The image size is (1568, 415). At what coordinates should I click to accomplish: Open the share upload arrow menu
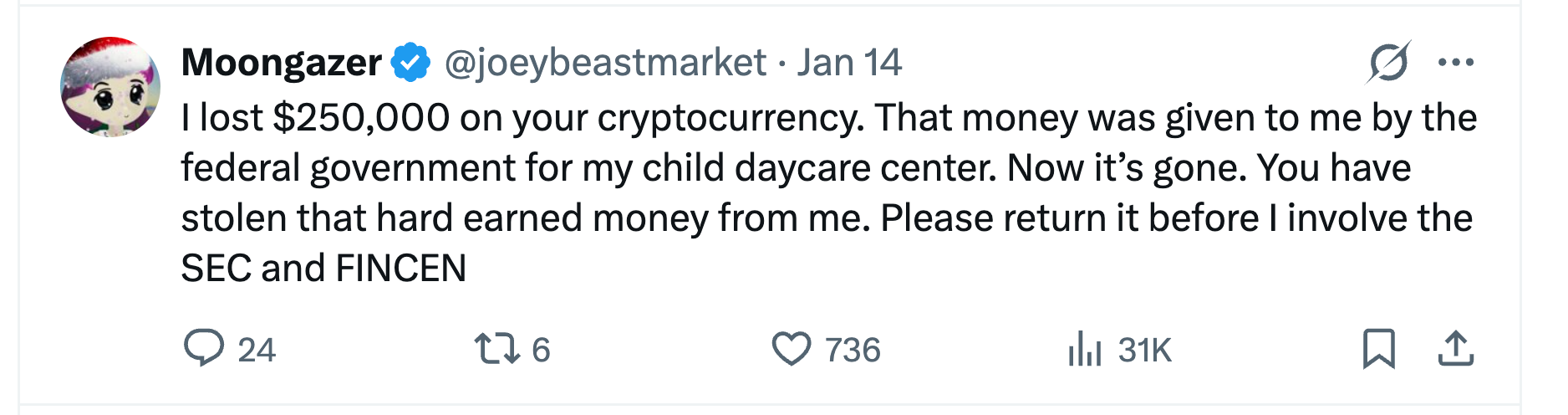(x=1455, y=349)
